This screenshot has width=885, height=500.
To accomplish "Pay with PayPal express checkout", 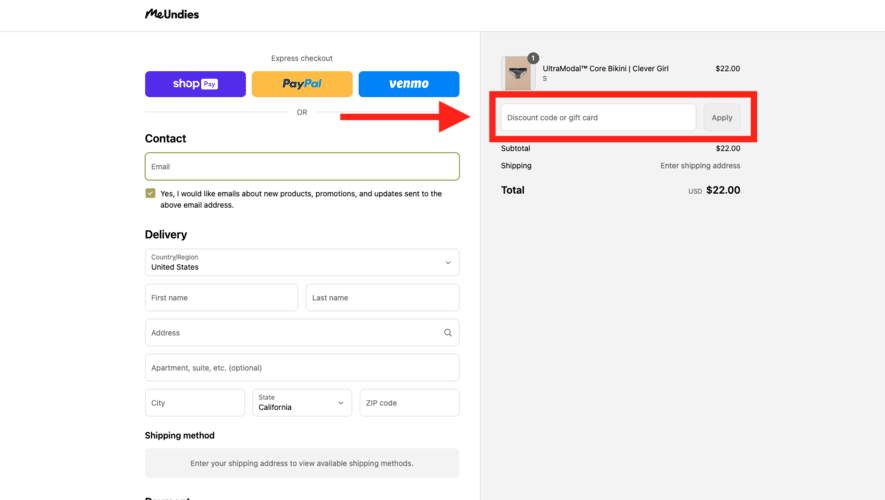I will pos(302,84).
